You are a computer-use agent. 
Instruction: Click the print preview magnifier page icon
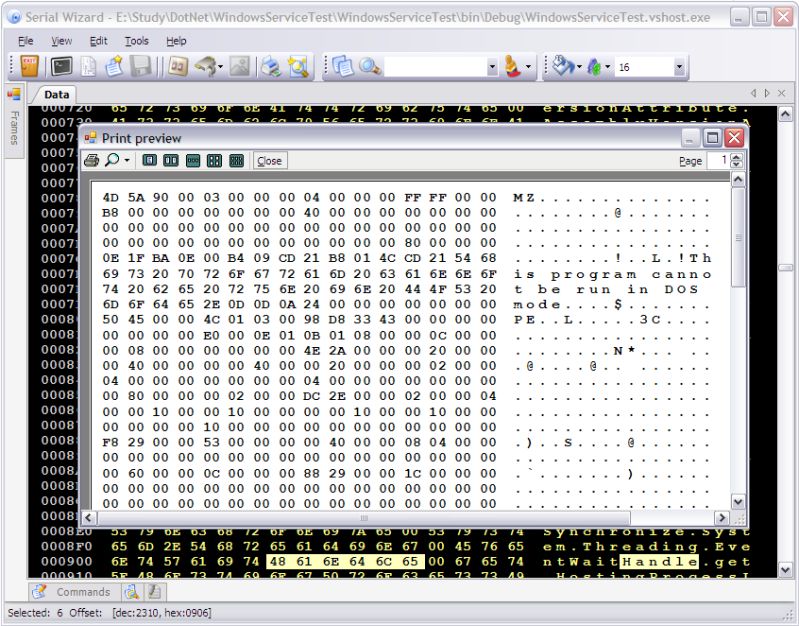tap(299, 66)
